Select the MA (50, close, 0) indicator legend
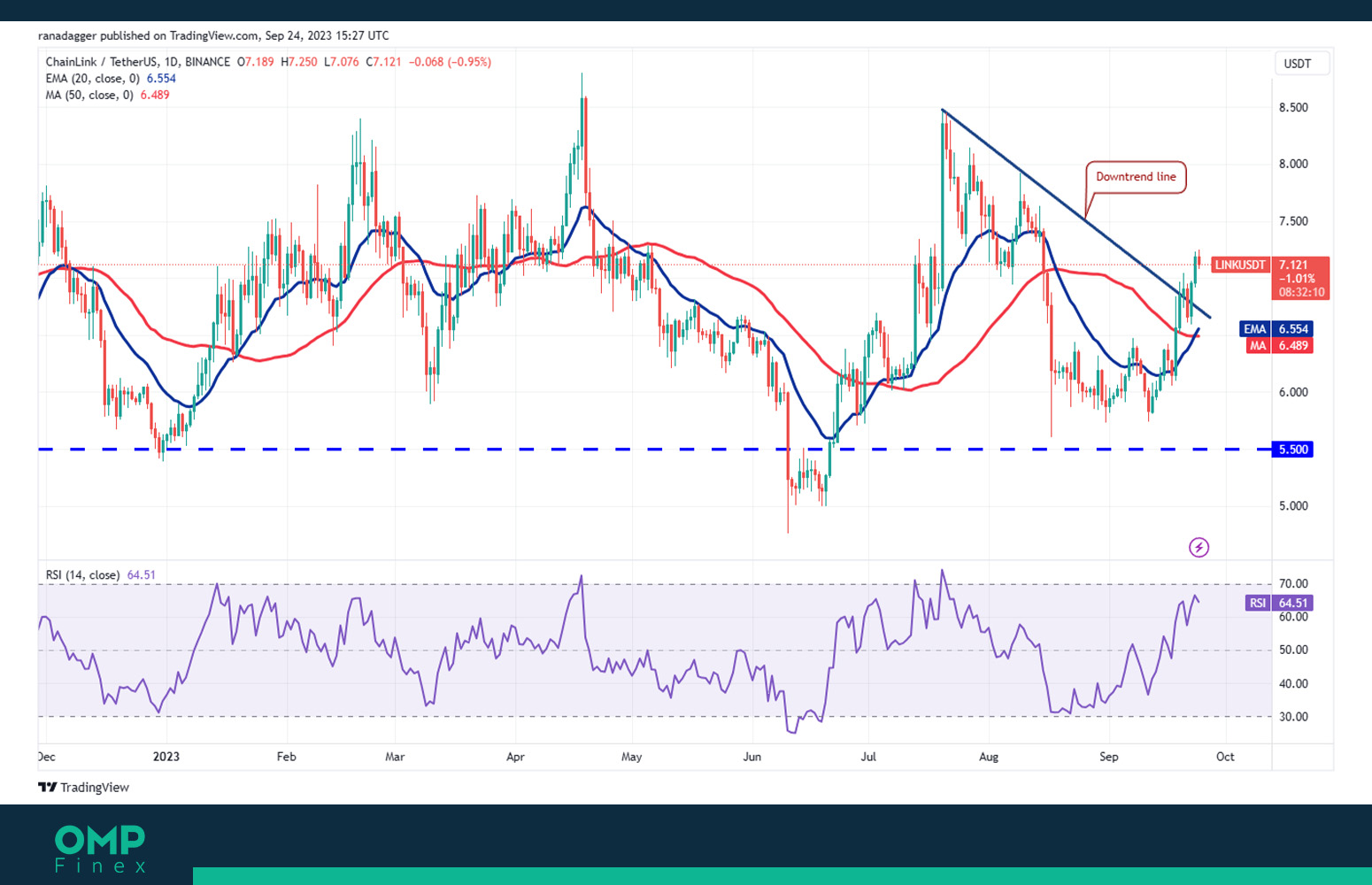1372x885 pixels. click(107, 96)
